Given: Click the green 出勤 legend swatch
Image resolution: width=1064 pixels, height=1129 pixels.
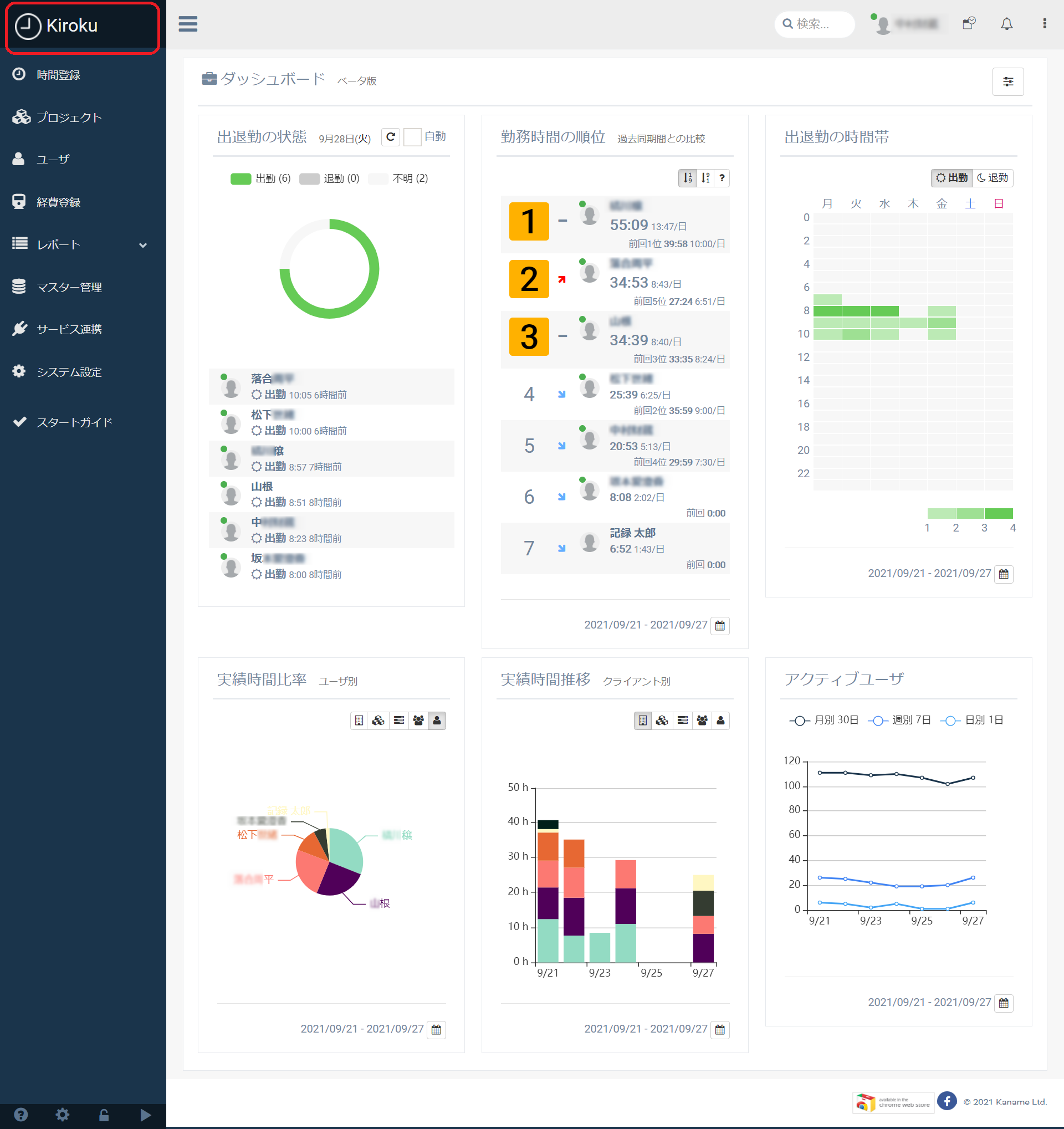Looking at the screenshot, I should [241, 179].
